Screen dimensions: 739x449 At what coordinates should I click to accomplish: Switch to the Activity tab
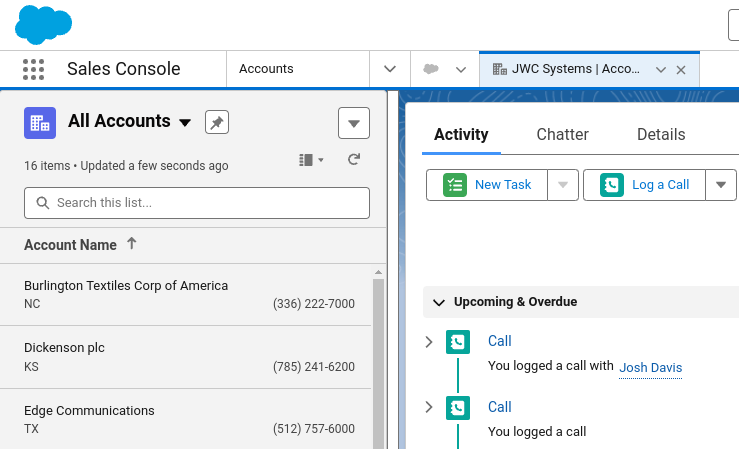461,135
